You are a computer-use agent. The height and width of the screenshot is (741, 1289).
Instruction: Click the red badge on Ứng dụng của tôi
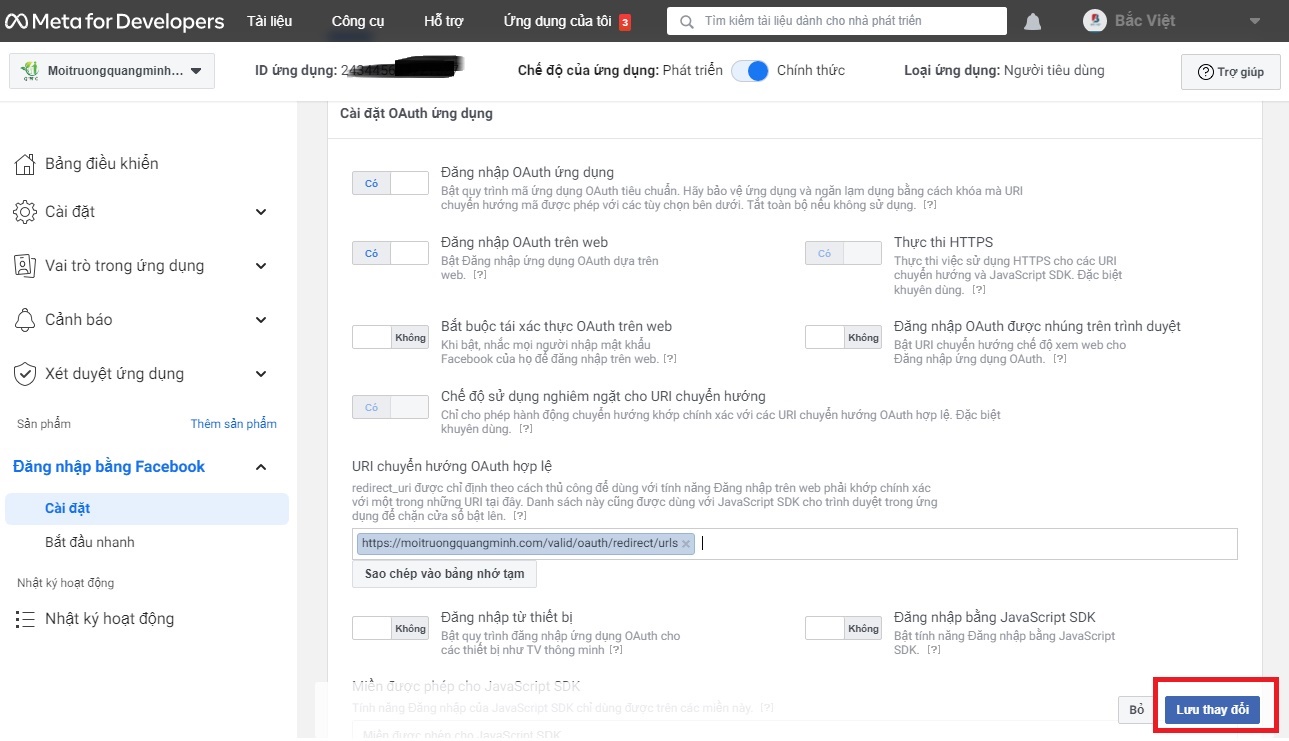(625, 22)
